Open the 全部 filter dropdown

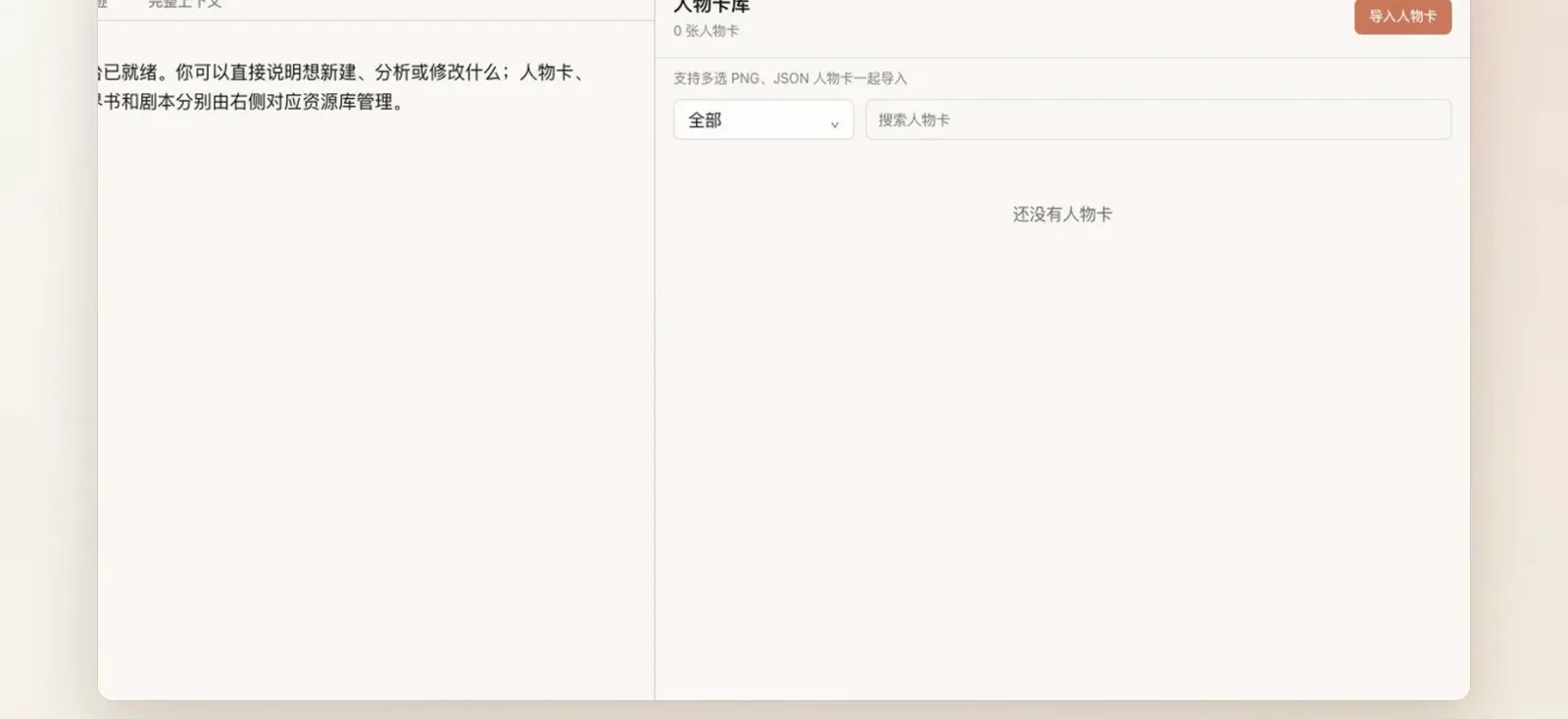point(763,120)
